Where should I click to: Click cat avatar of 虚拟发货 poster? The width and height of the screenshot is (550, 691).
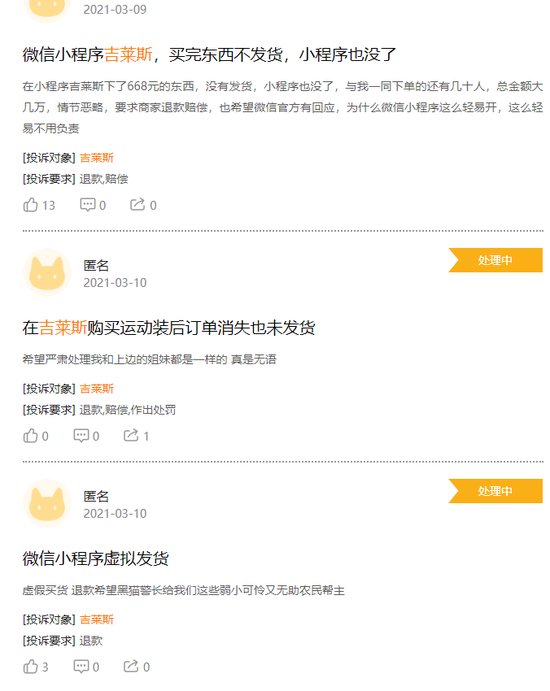47,503
